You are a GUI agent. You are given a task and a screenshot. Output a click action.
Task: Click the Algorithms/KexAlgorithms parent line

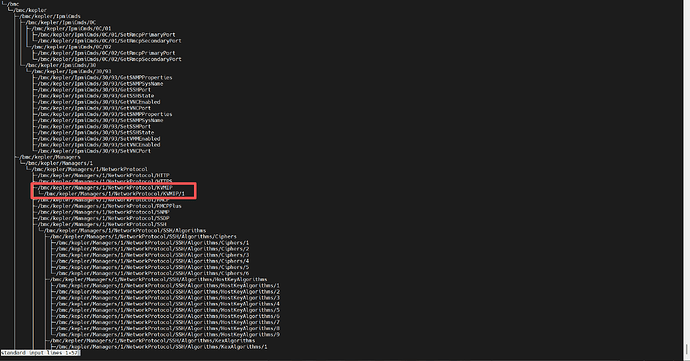pyautogui.click(x=153, y=341)
